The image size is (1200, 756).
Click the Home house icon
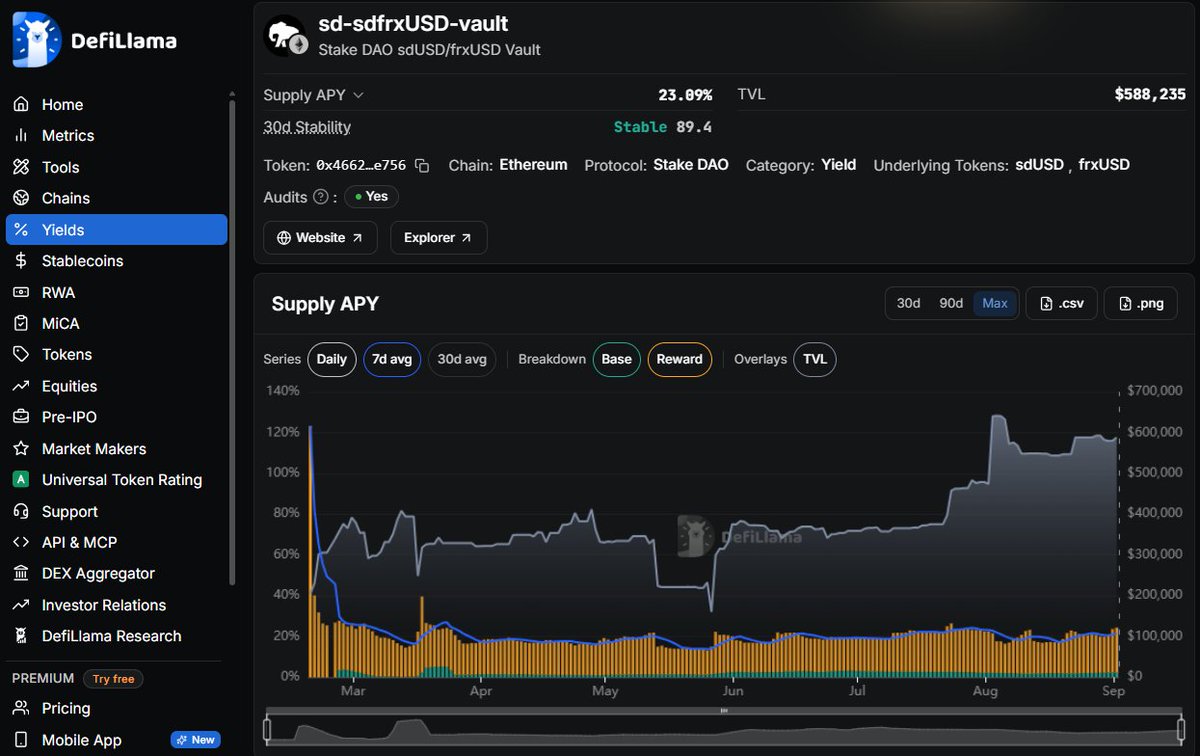(x=21, y=104)
